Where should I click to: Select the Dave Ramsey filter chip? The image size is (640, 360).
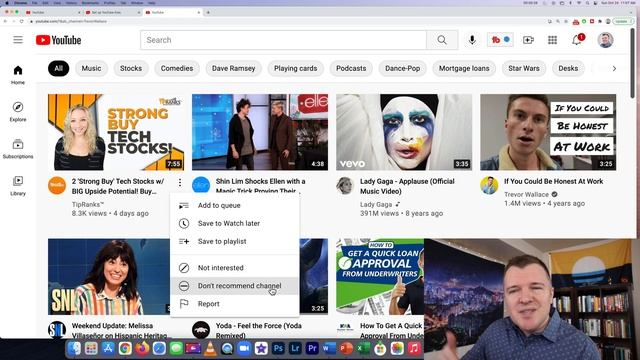point(233,68)
